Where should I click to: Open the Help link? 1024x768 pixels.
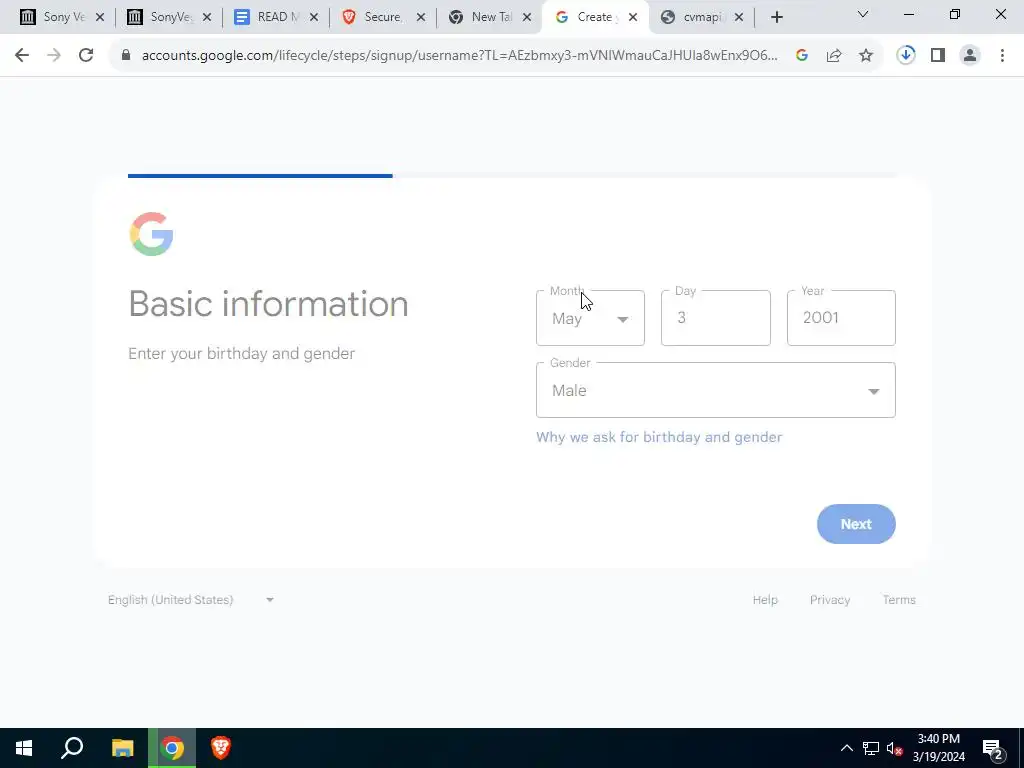pos(765,600)
